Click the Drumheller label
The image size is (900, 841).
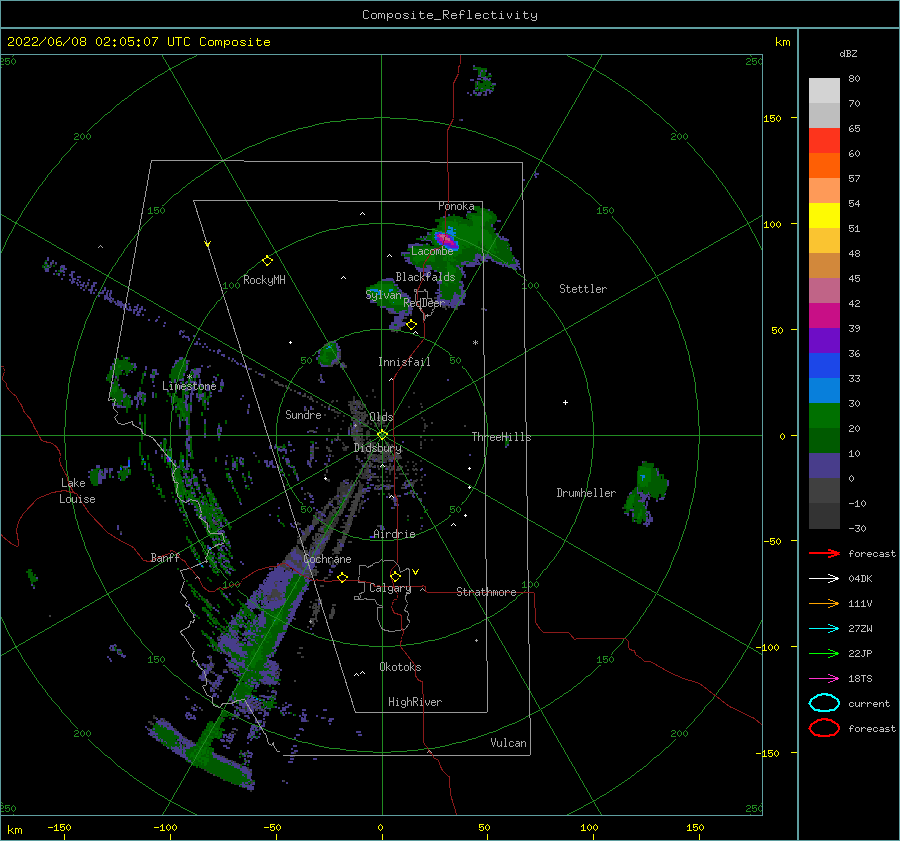(586, 493)
